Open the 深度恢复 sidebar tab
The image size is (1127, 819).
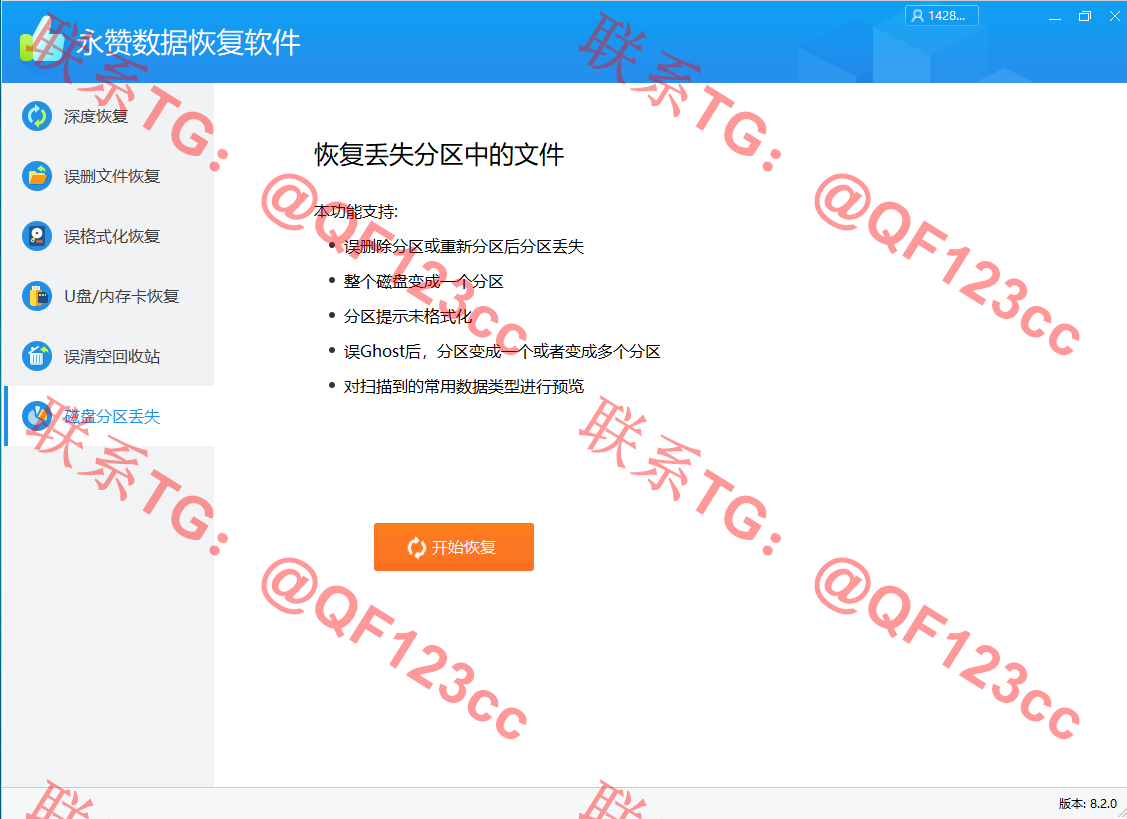click(109, 116)
